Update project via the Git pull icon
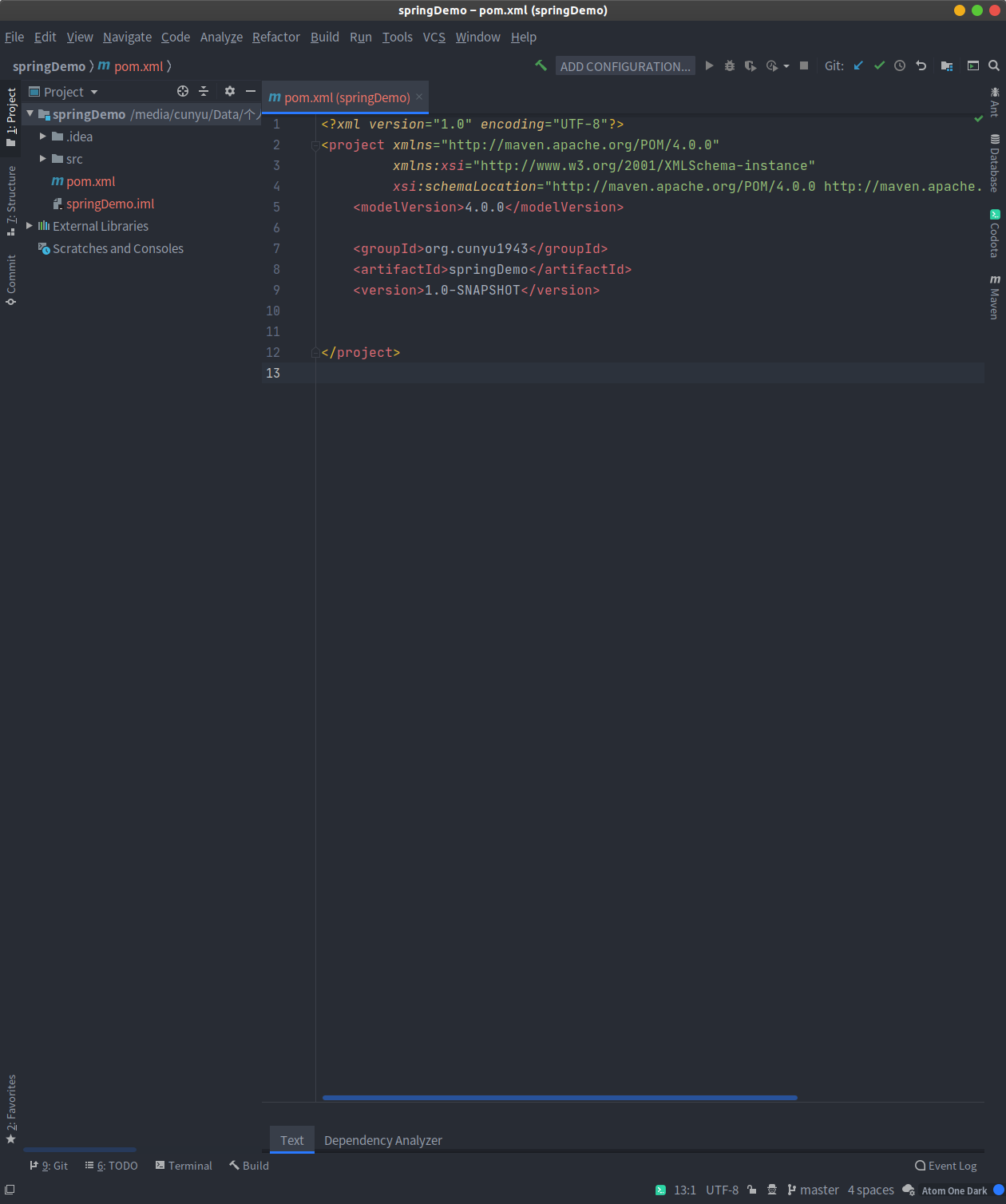1006x1204 pixels. [857, 65]
